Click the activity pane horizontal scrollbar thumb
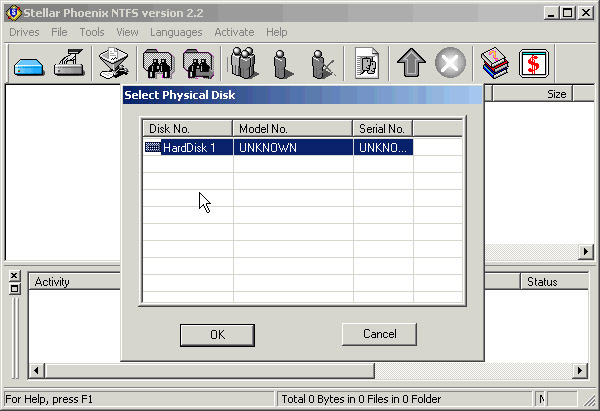This screenshot has width=600, height=411. tap(210, 370)
